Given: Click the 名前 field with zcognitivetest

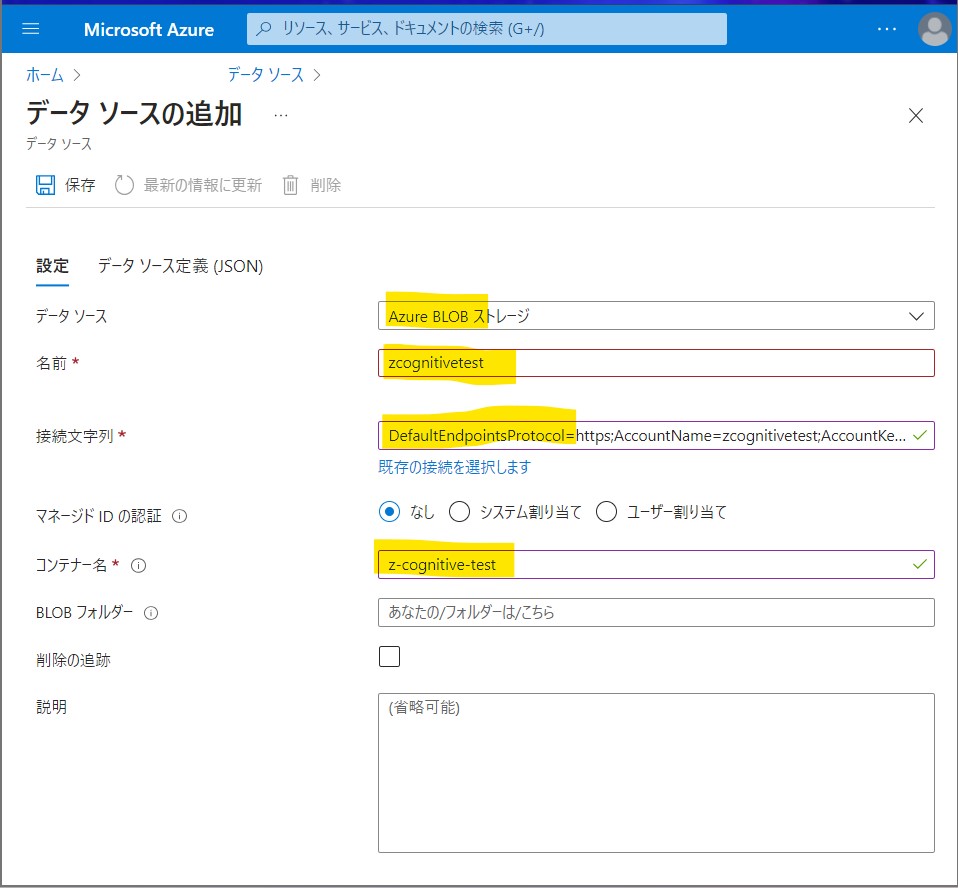Looking at the screenshot, I should tap(656, 363).
